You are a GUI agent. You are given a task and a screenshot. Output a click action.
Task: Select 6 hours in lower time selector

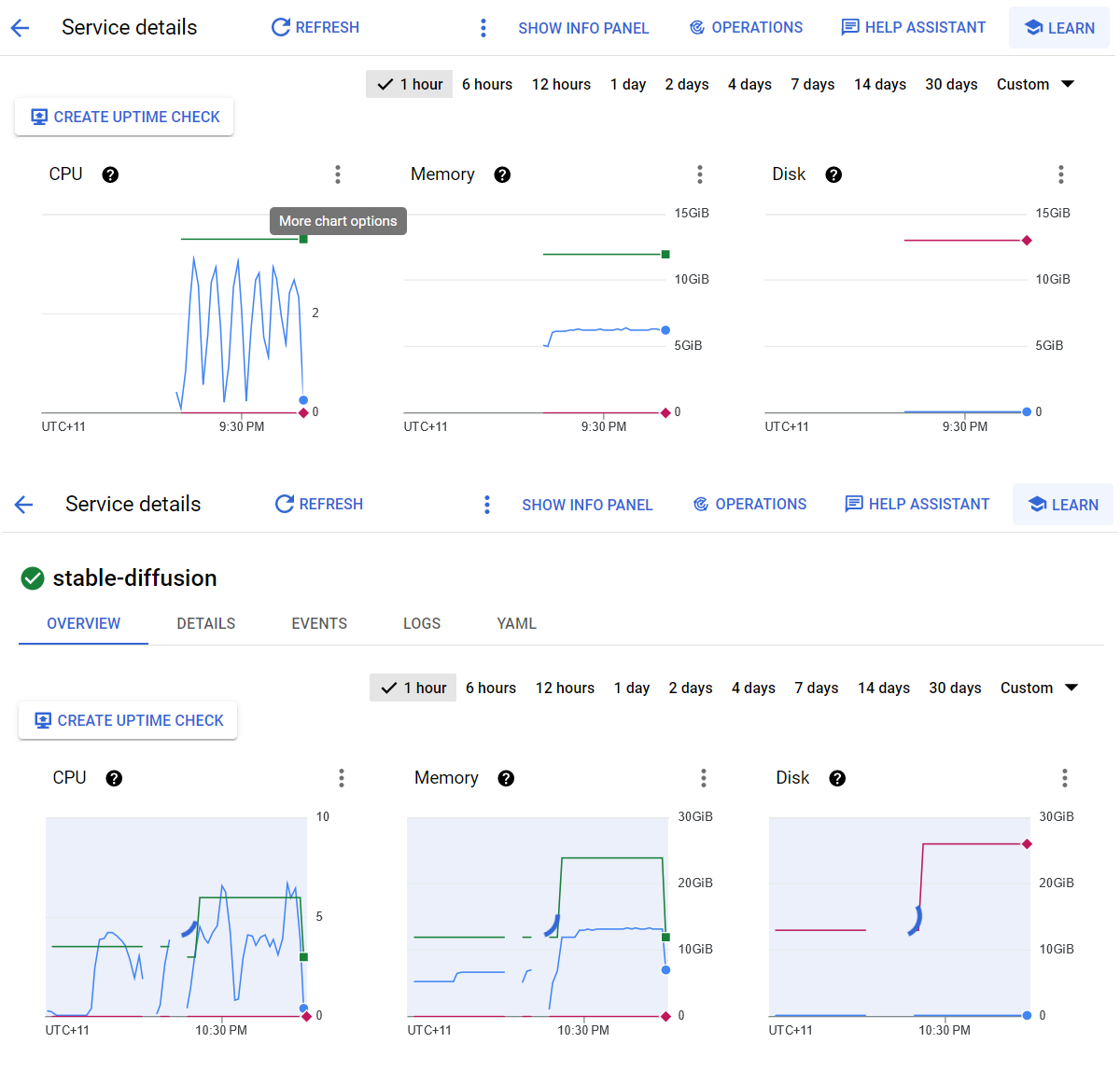click(x=491, y=688)
